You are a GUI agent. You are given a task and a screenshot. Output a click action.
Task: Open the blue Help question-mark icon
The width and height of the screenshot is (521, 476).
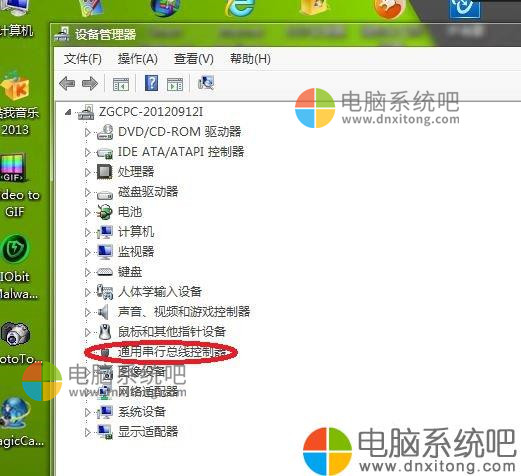(x=151, y=83)
